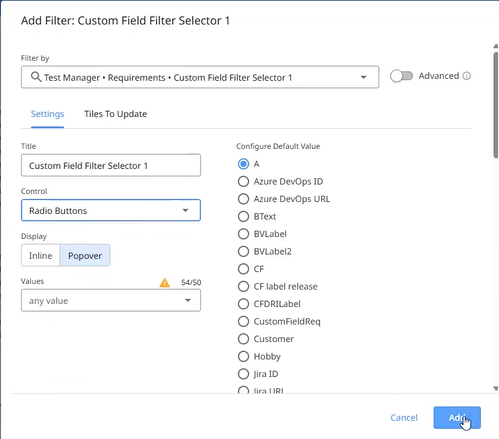The height and width of the screenshot is (439, 499).
Task: Click the scrollbar down arrow
Action: pos(496,388)
